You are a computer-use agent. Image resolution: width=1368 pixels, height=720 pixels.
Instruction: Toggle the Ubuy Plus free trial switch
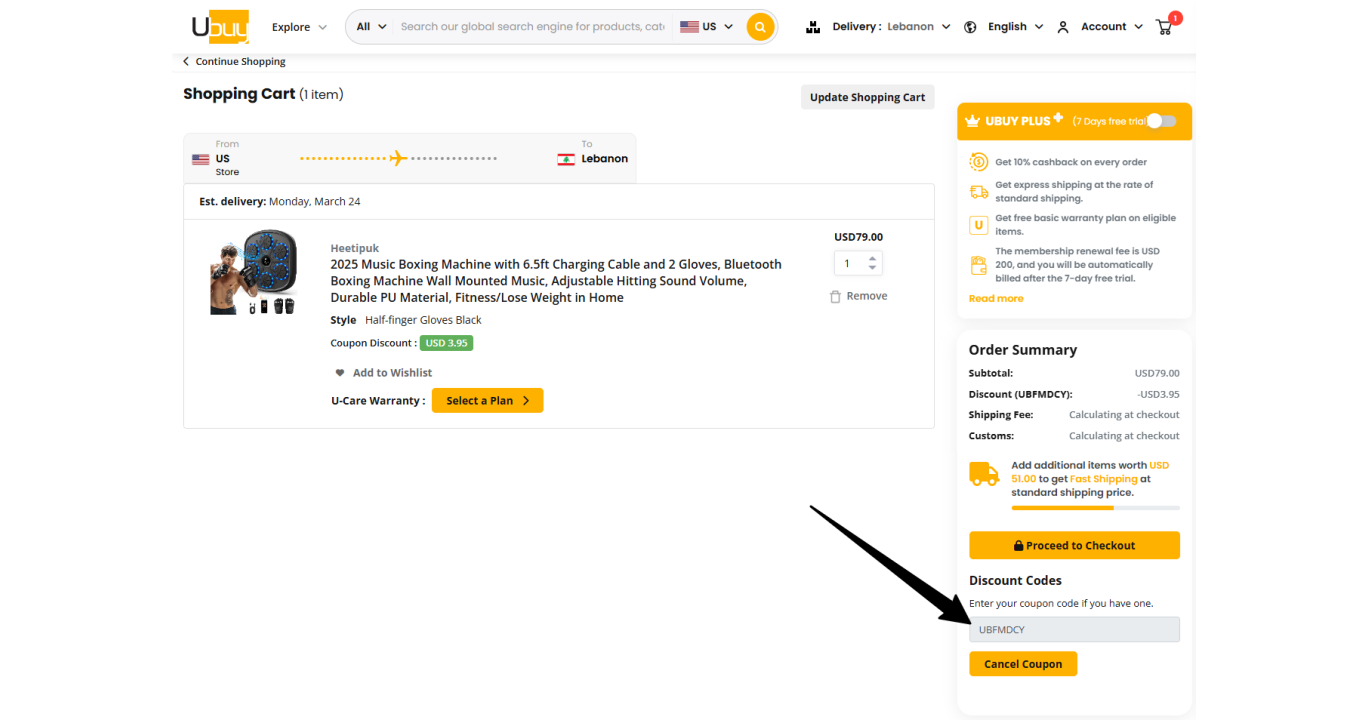(1161, 121)
